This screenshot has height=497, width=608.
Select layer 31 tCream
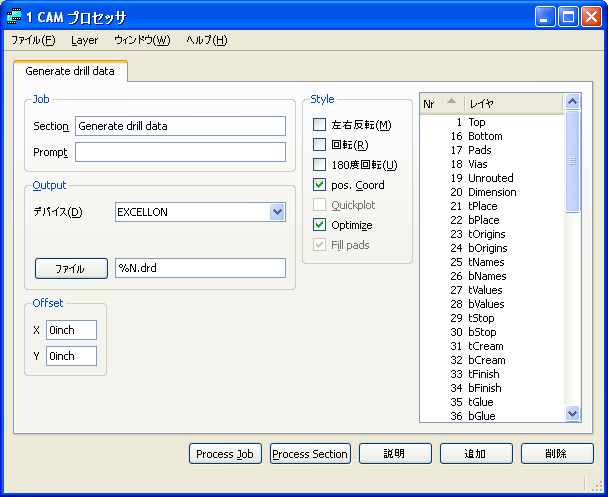pyautogui.click(x=492, y=346)
